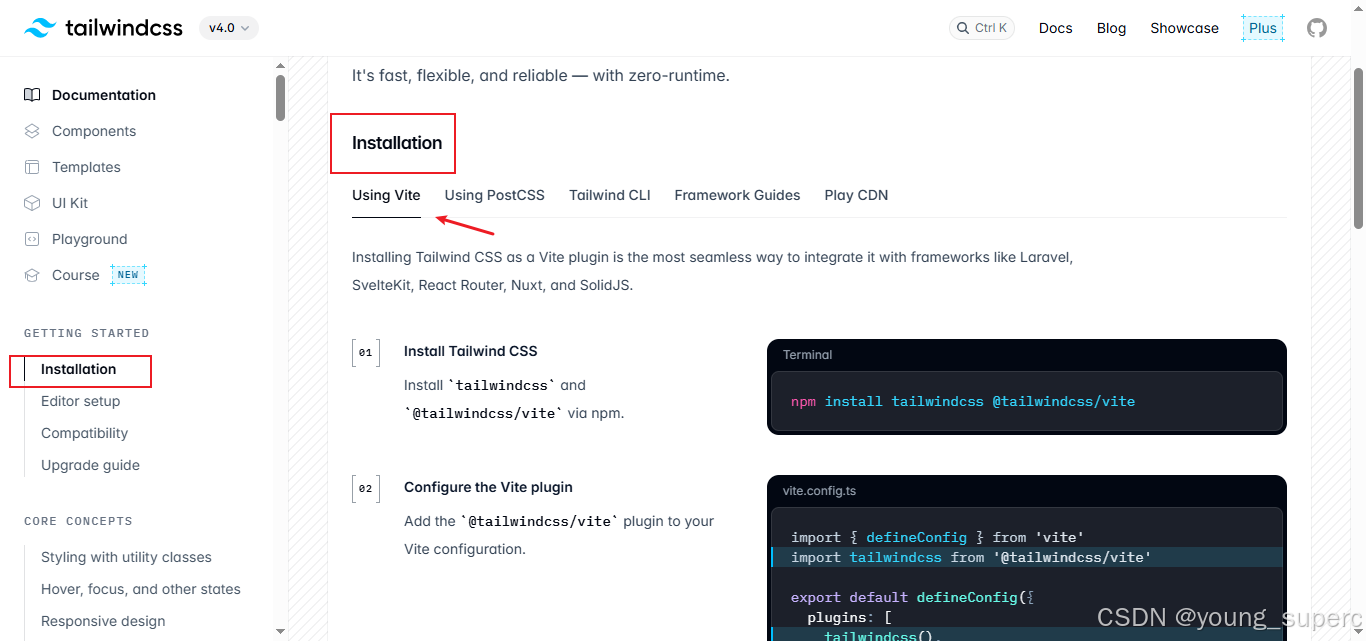Click the main page scrollbar thumb
This screenshot has width=1366, height=641.
click(1358, 148)
